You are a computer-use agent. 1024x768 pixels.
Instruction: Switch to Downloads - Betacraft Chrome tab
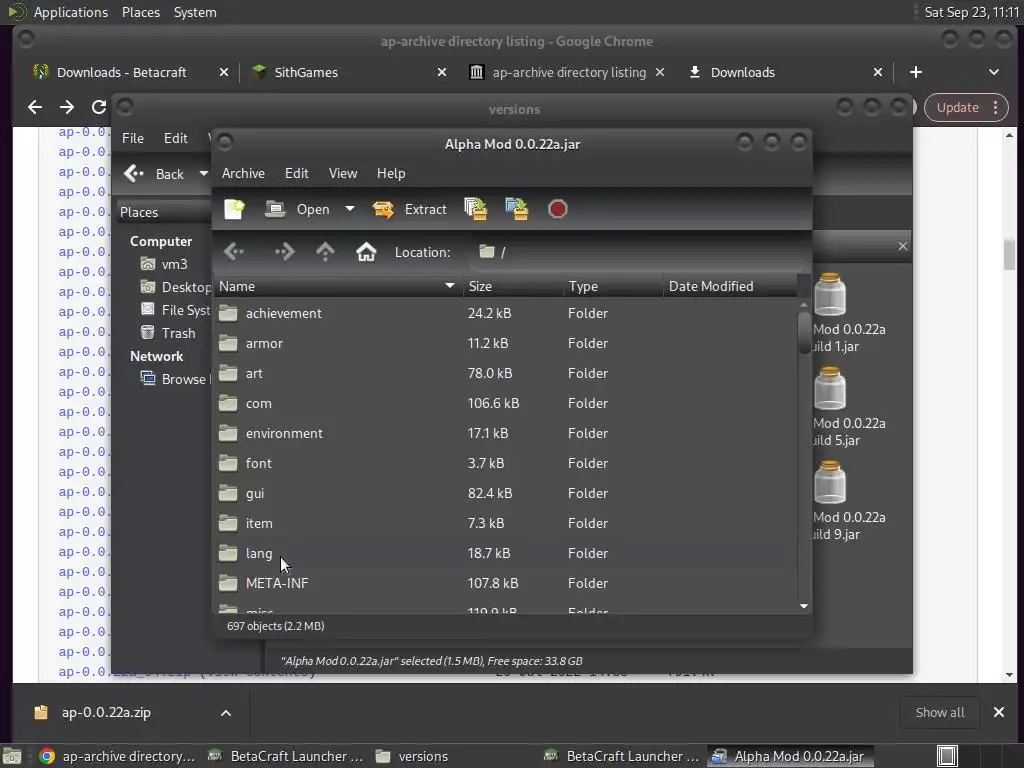click(121, 72)
